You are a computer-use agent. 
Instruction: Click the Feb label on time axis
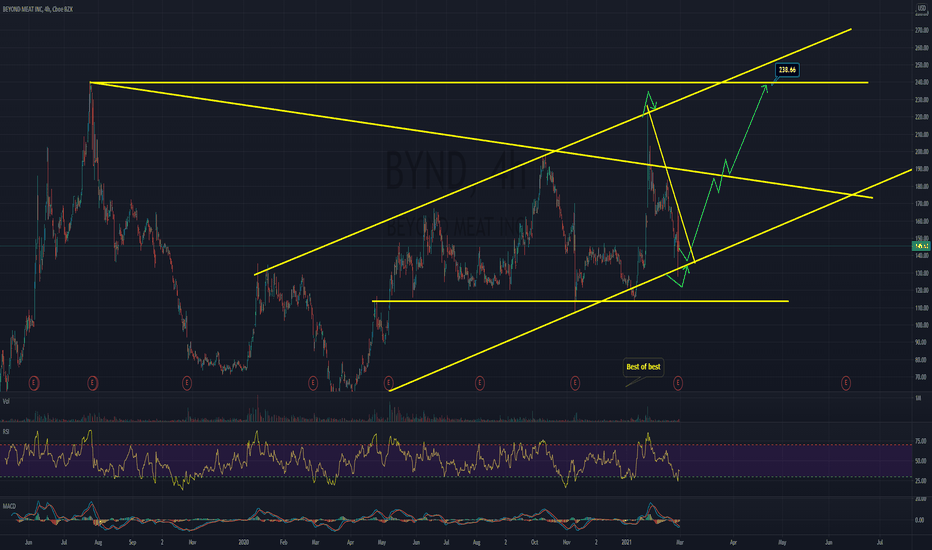[x=284, y=542]
